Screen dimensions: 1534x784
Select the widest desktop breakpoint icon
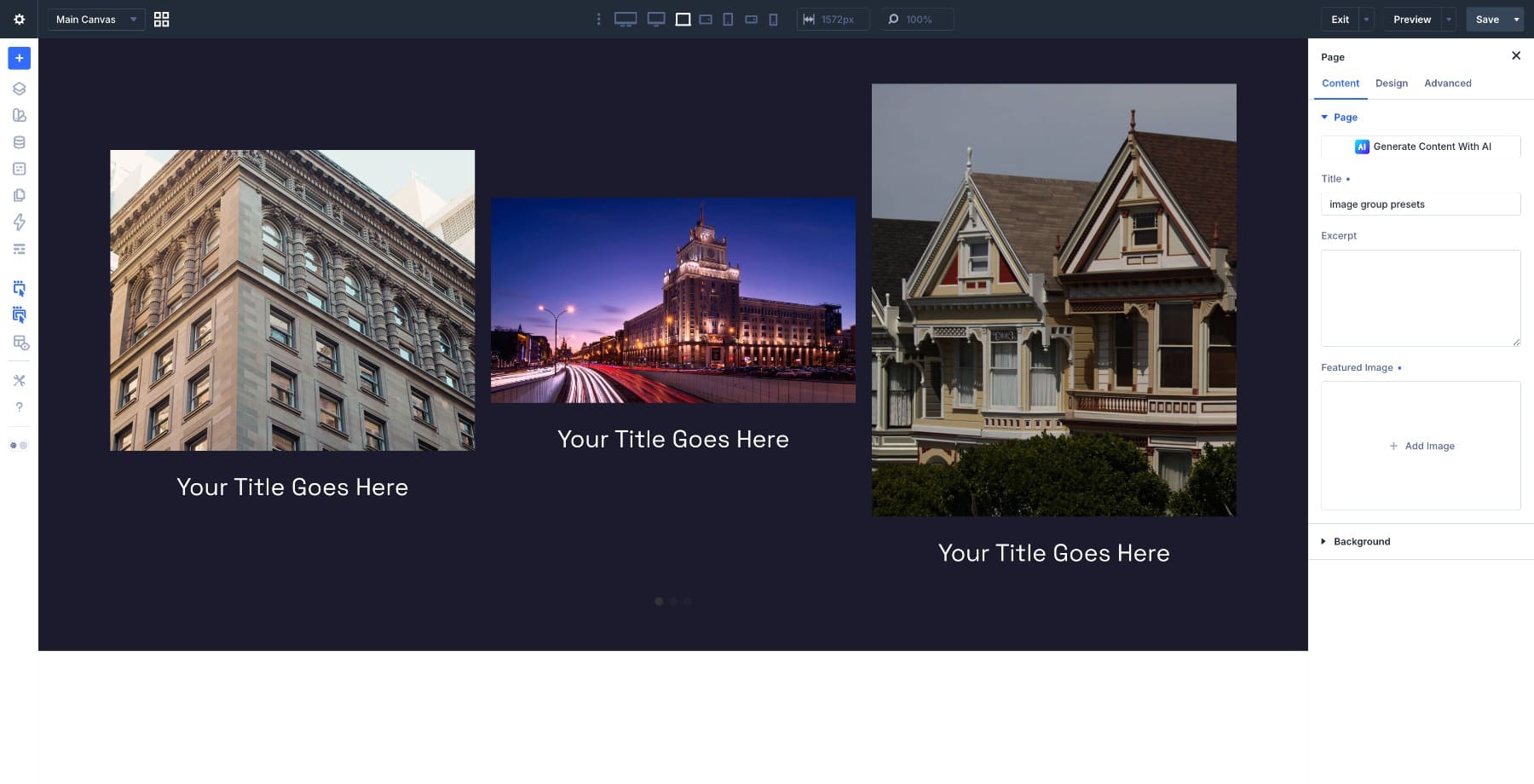click(x=626, y=19)
